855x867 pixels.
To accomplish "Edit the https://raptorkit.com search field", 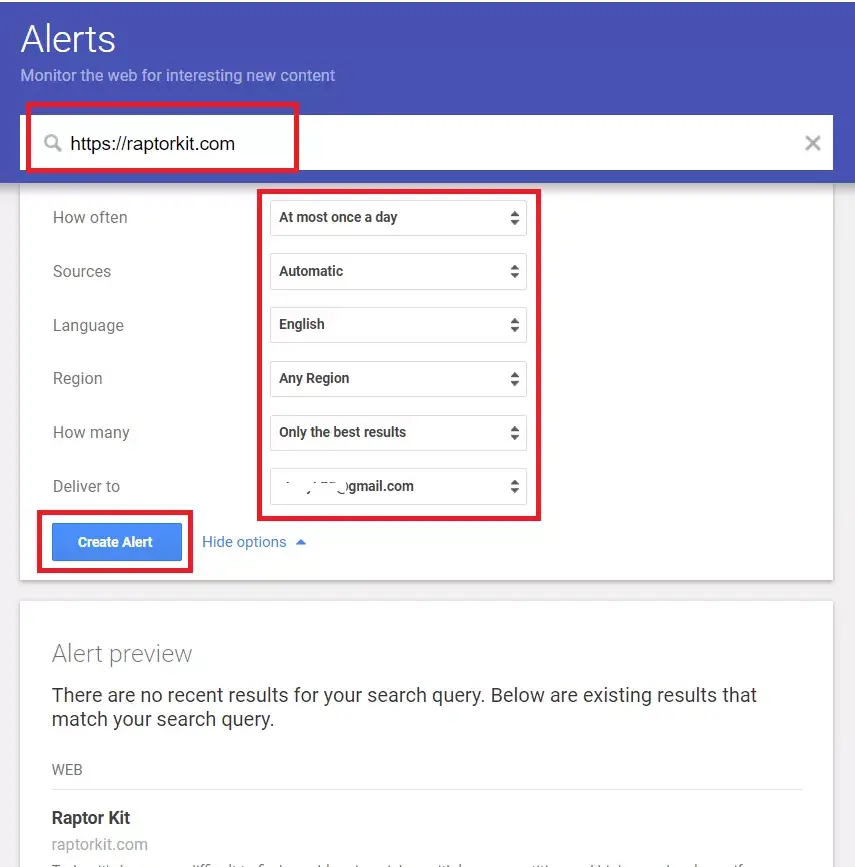I will (x=426, y=143).
